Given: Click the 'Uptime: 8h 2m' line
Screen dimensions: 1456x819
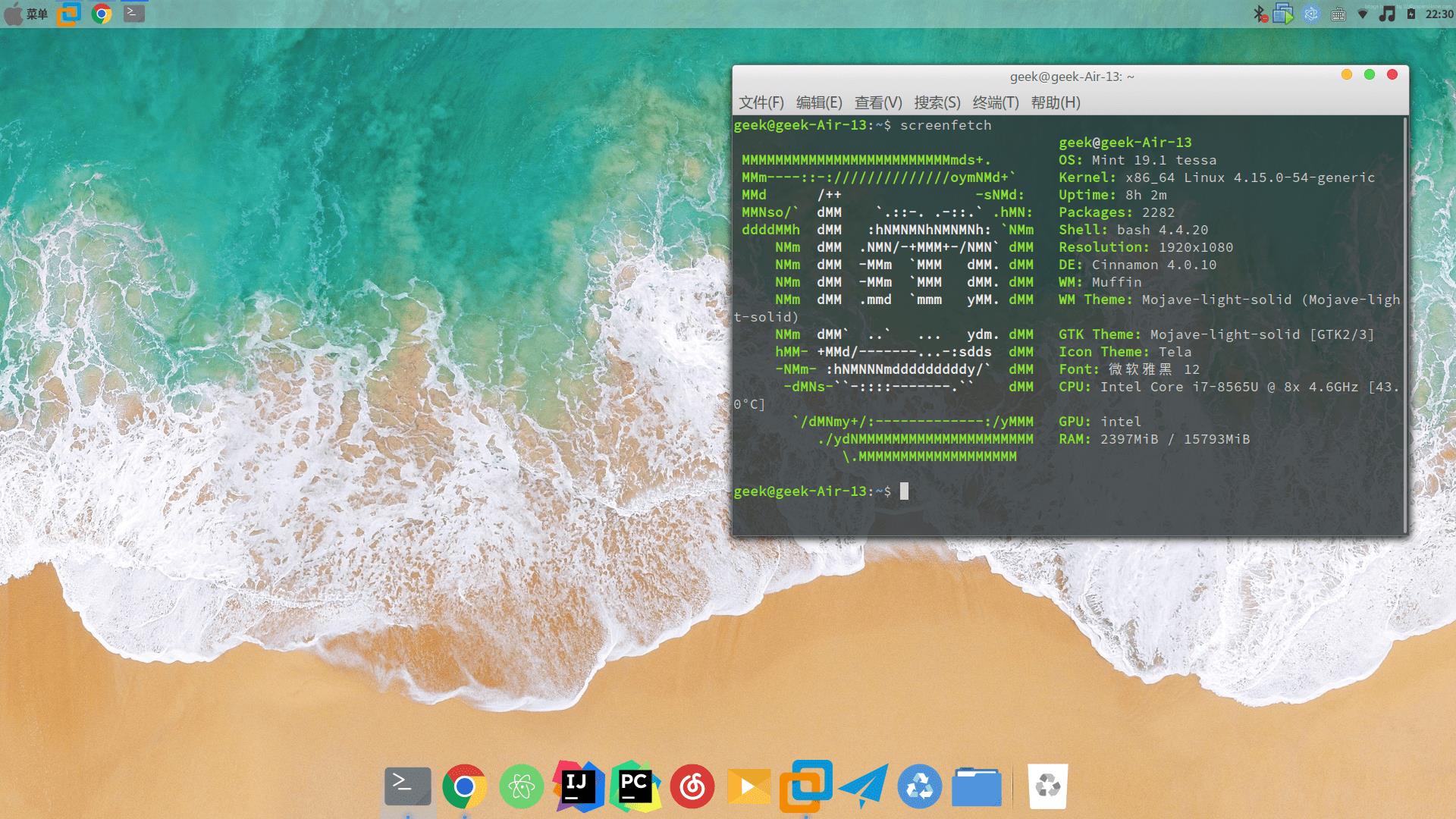Looking at the screenshot, I should (x=1112, y=195).
